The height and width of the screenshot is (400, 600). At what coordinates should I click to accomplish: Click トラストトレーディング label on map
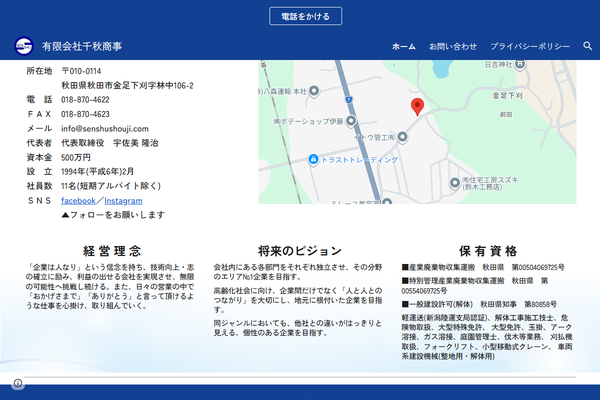(359, 160)
